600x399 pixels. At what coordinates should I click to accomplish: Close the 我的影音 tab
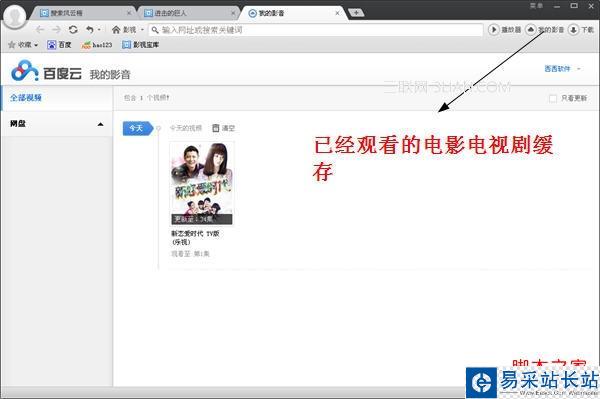point(337,13)
